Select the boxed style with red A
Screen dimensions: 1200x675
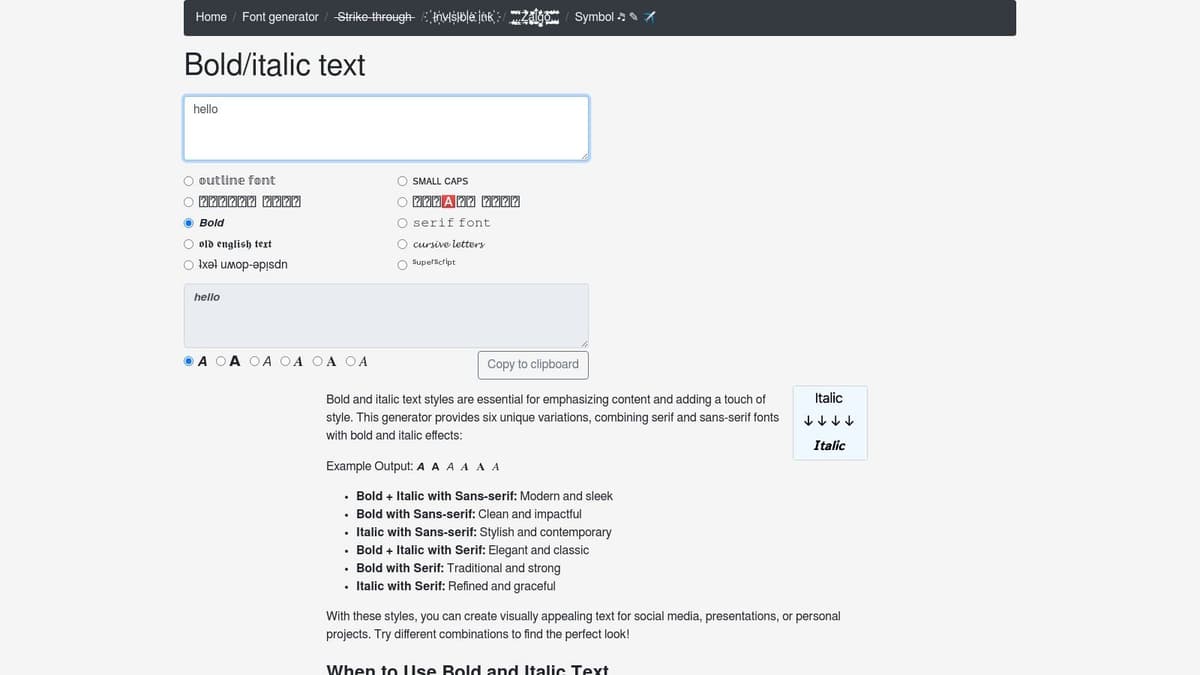coord(402,202)
